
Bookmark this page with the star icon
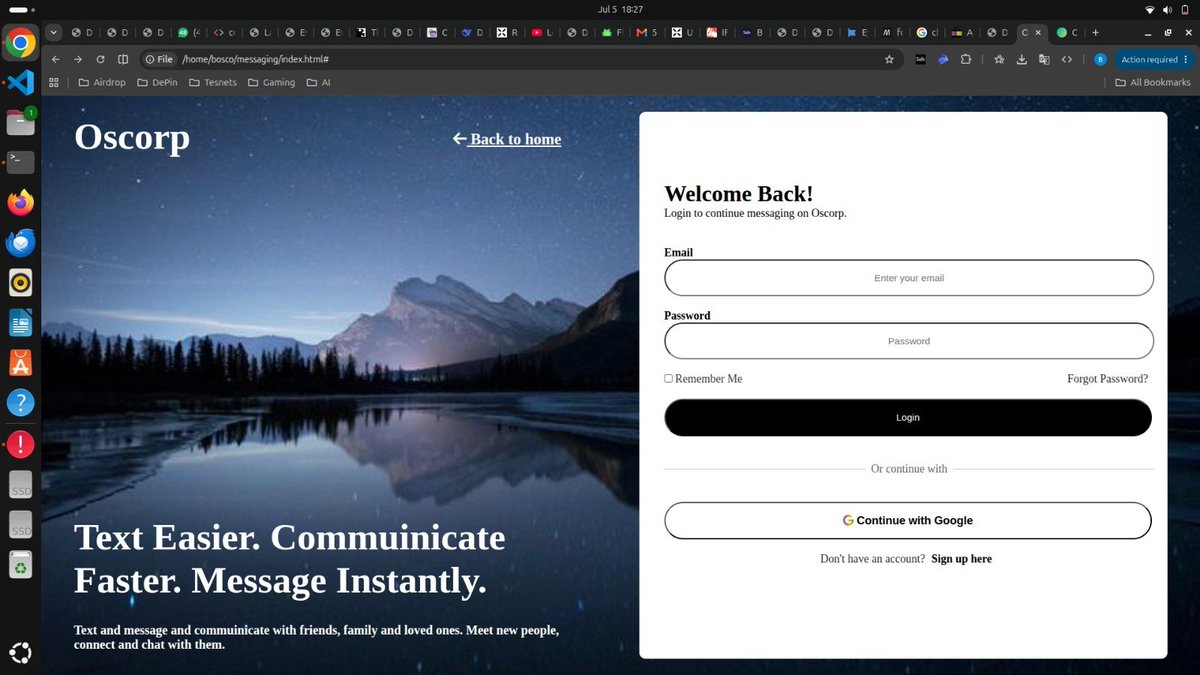[x=889, y=59]
